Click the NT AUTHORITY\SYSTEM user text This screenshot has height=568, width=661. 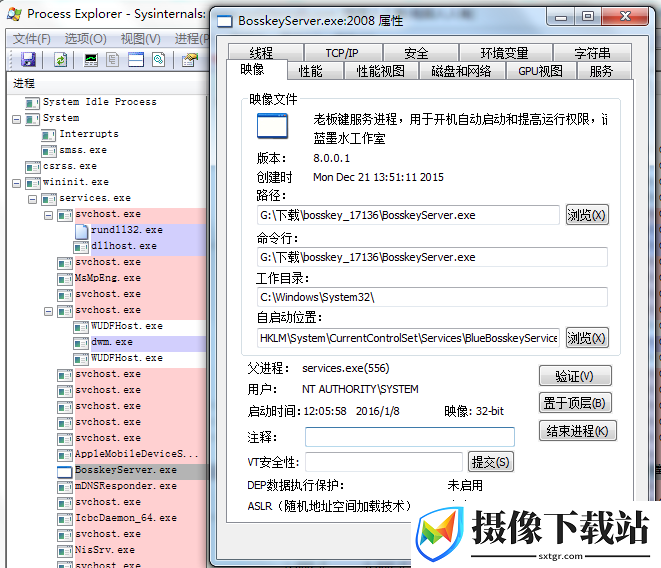point(360,389)
